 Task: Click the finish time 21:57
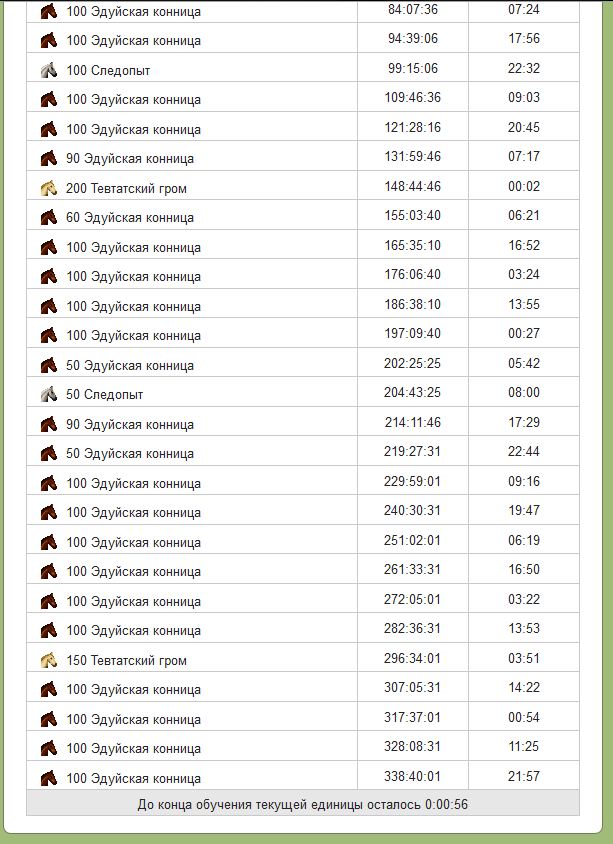tap(524, 776)
